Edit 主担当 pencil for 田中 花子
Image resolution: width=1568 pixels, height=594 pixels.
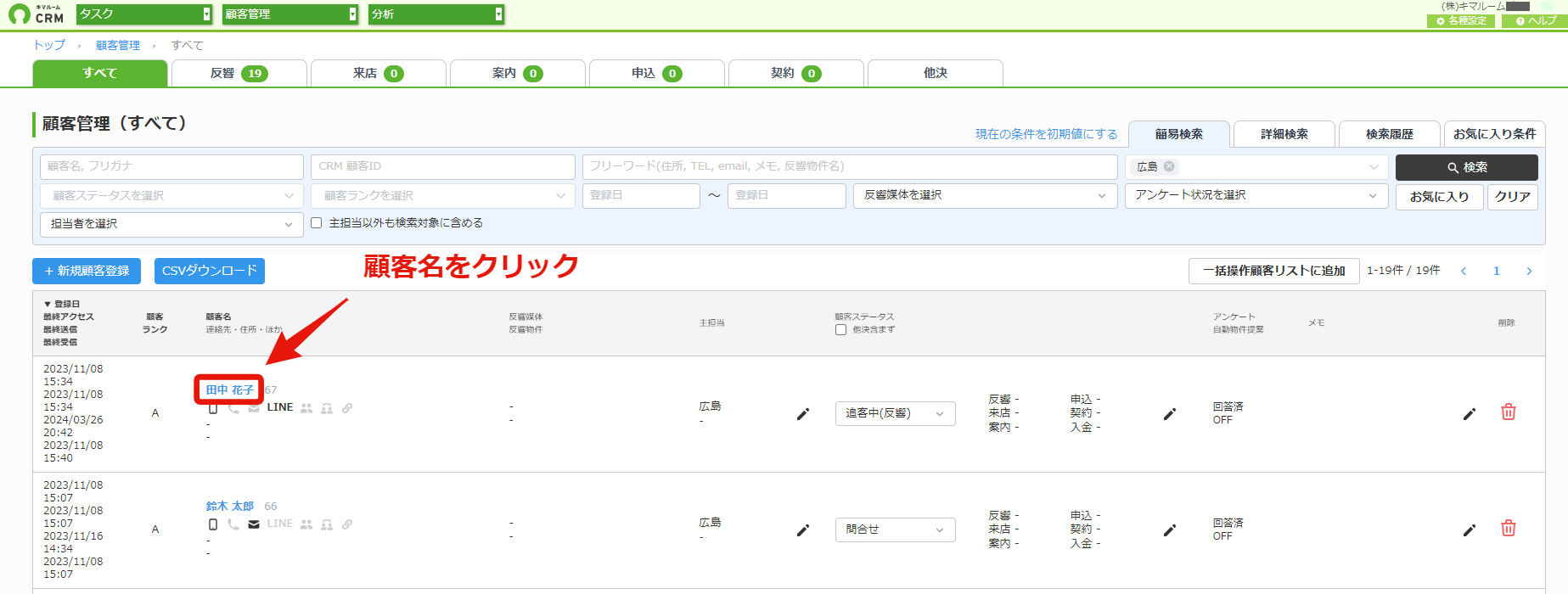[x=803, y=414]
